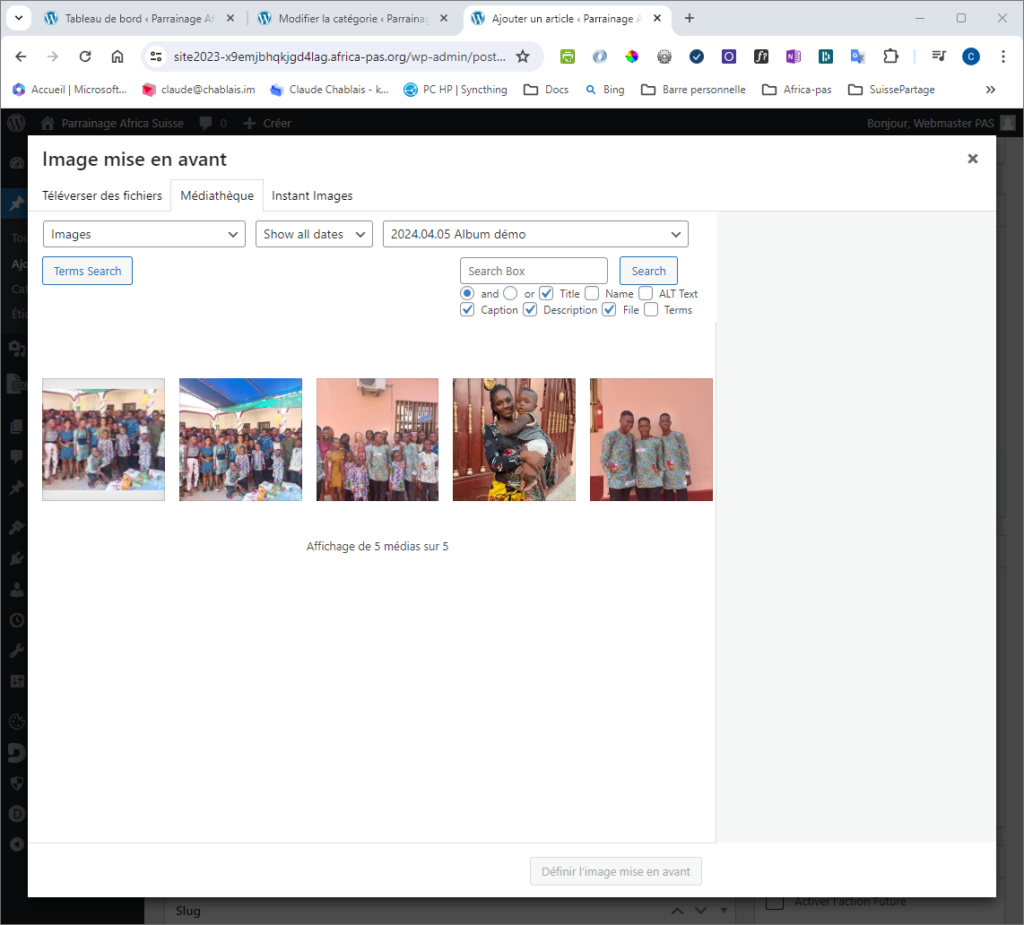Click the browser back arrow
This screenshot has width=1024, height=925.
[x=21, y=57]
